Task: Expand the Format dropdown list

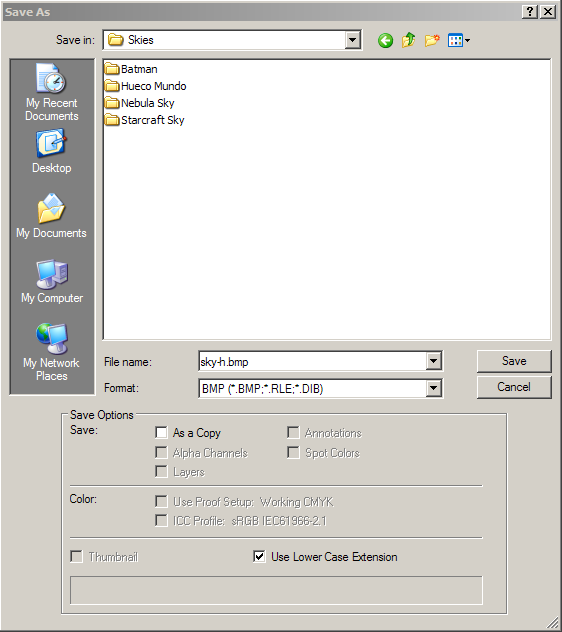Action: pyautogui.click(x=433, y=388)
